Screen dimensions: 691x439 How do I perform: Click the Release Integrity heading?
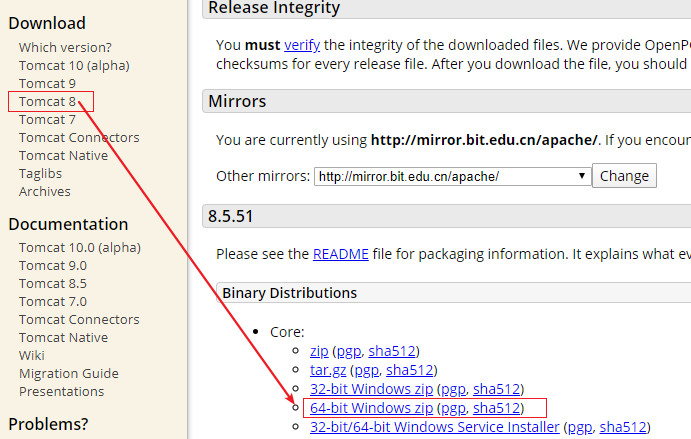274,8
